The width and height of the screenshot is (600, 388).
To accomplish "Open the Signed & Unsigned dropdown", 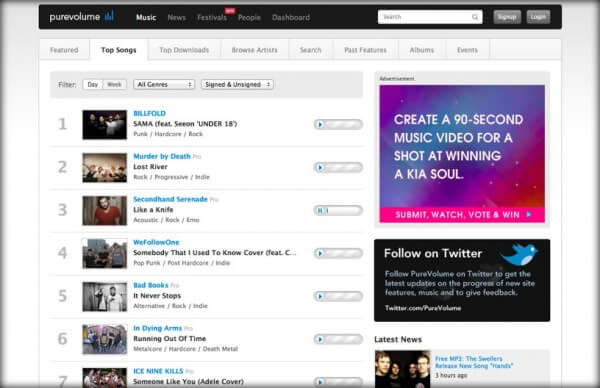I will click(x=237, y=85).
